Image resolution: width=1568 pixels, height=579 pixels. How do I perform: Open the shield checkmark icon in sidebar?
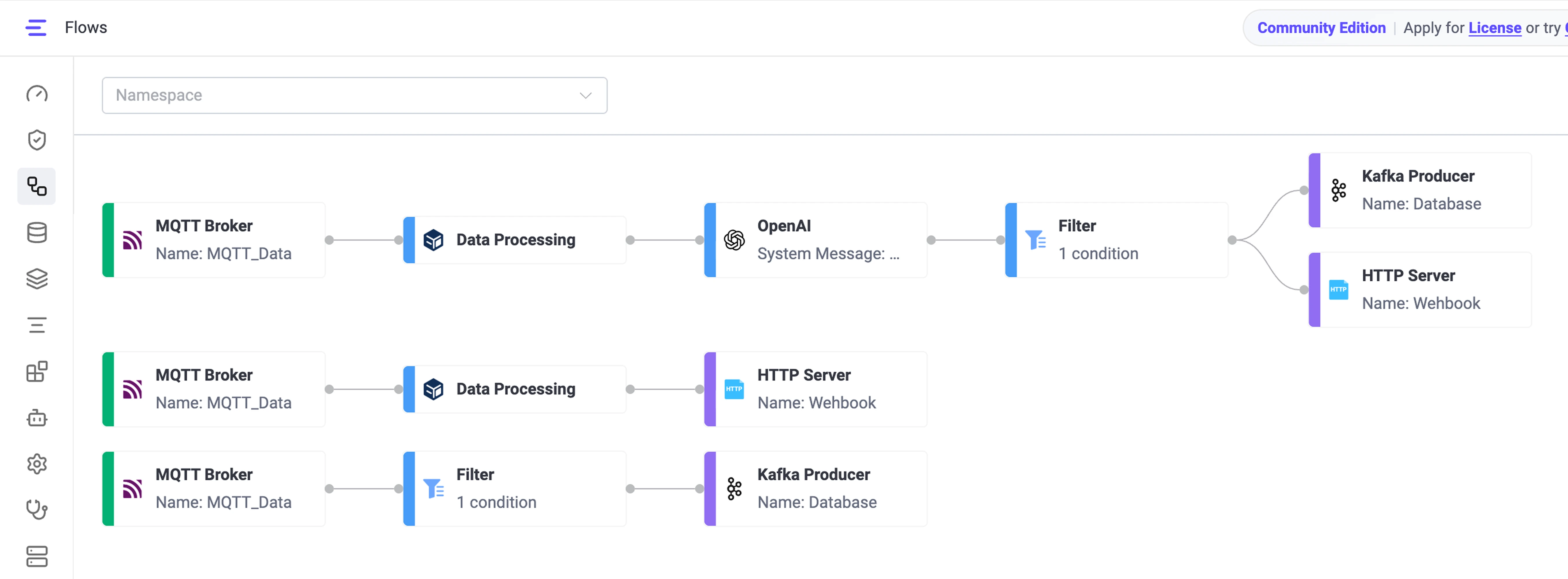coord(36,140)
